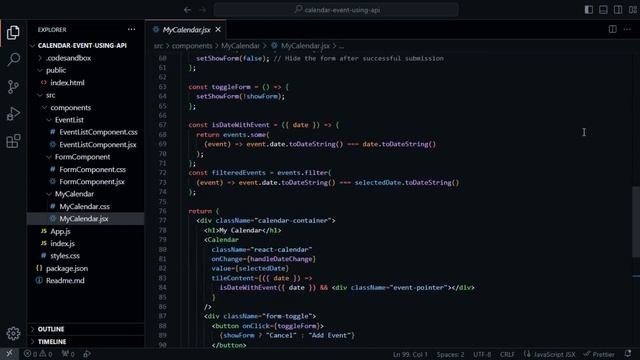Open the Explorer view in activity bar

point(13,33)
